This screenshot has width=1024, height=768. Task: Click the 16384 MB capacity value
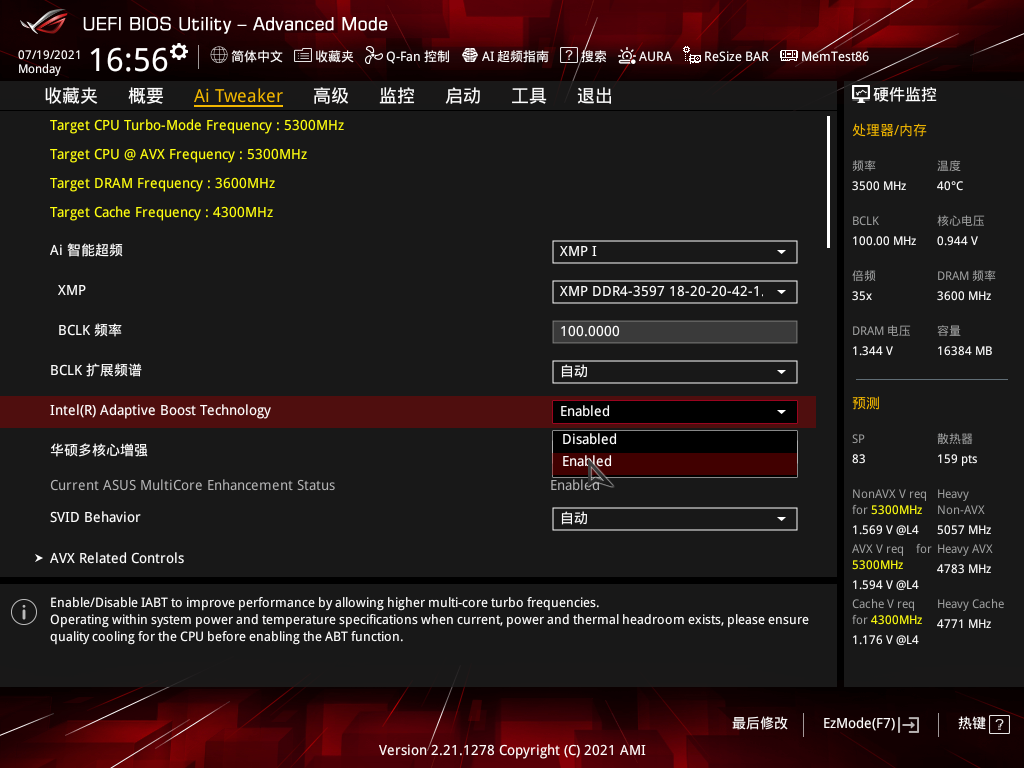965,351
